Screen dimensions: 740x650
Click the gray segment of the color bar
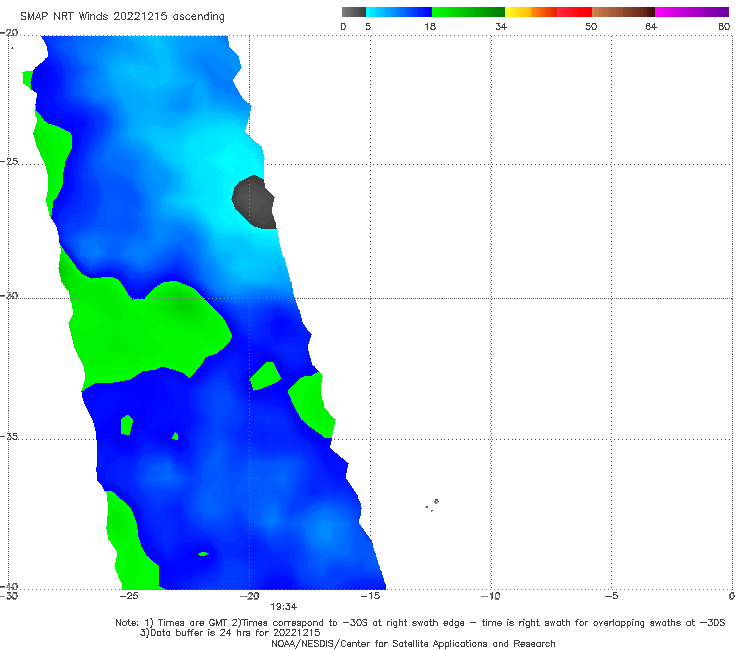pyautogui.click(x=354, y=12)
